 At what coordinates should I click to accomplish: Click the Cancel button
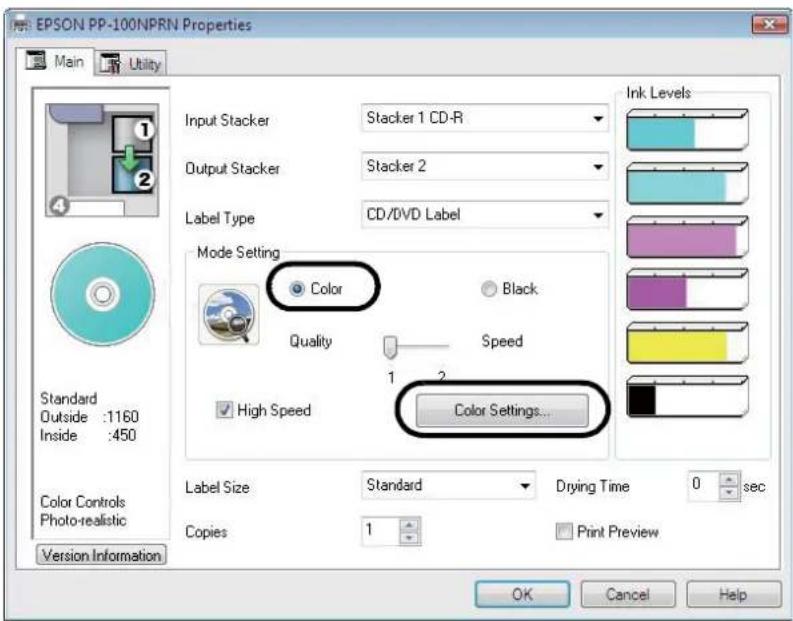(x=628, y=594)
